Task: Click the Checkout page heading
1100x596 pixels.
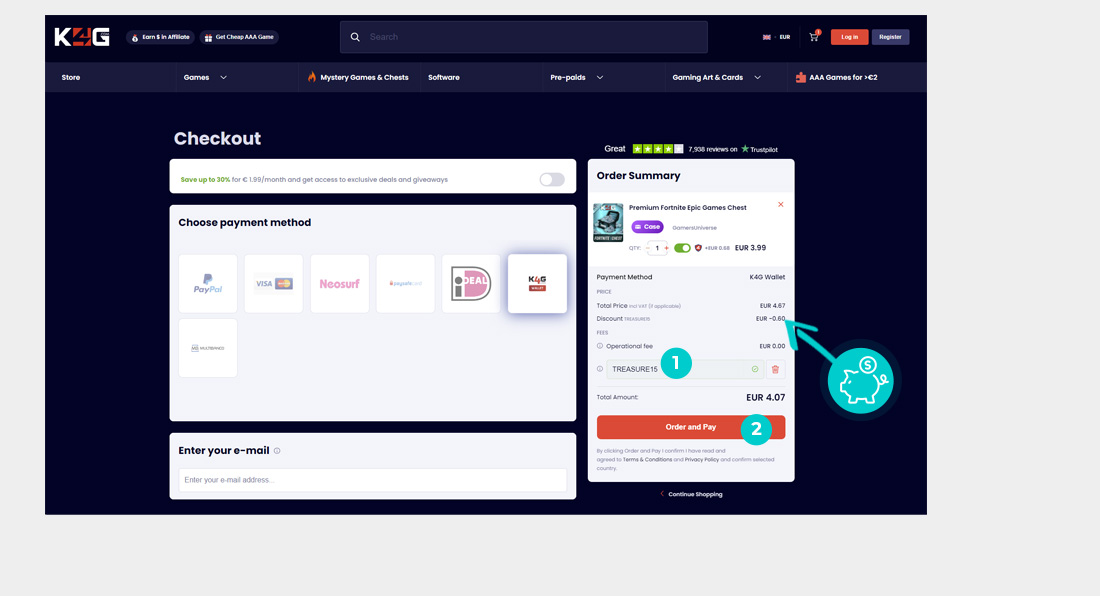Action: 217,139
